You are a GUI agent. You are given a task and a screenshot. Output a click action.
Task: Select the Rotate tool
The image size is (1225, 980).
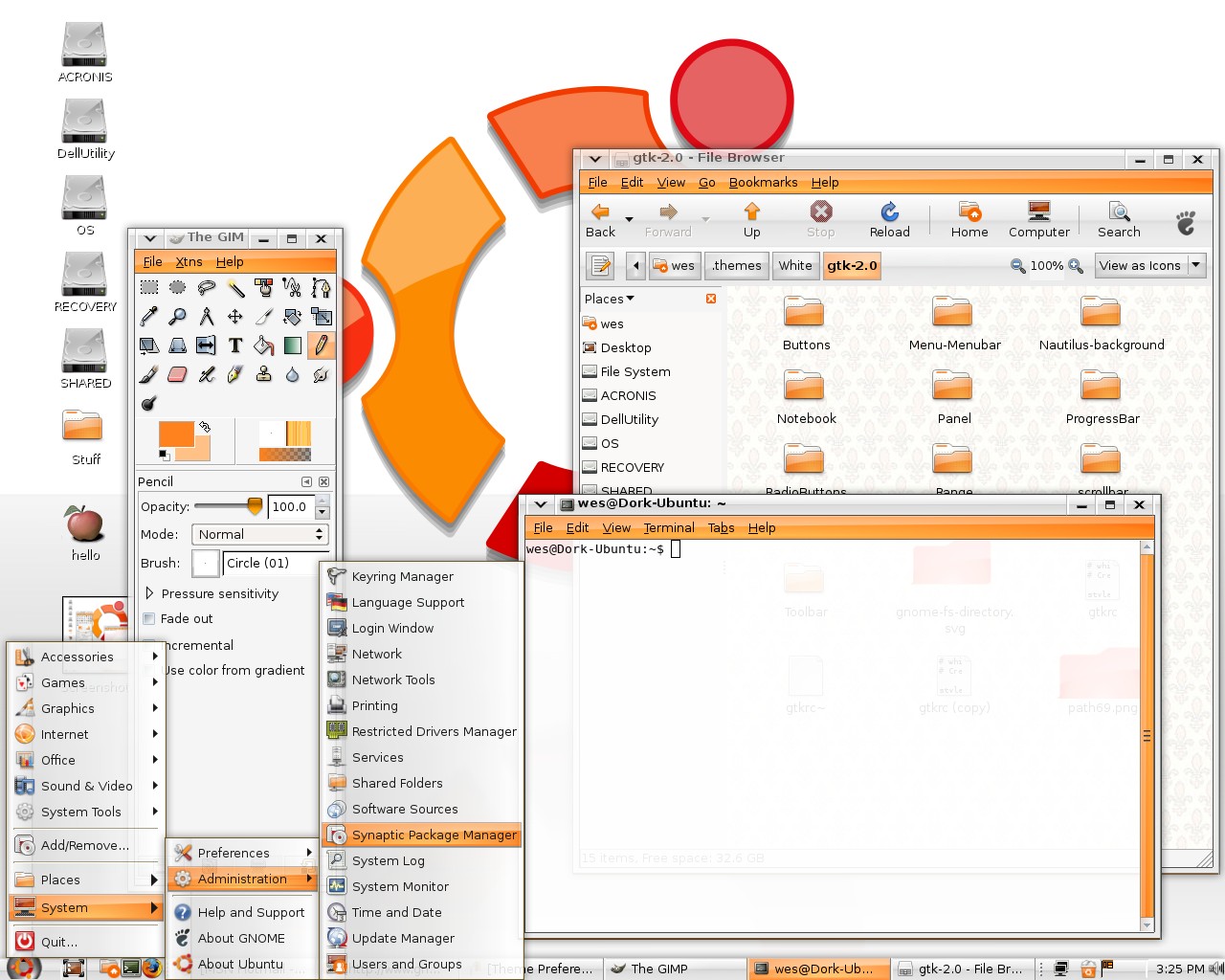pyautogui.click(x=293, y=316)
